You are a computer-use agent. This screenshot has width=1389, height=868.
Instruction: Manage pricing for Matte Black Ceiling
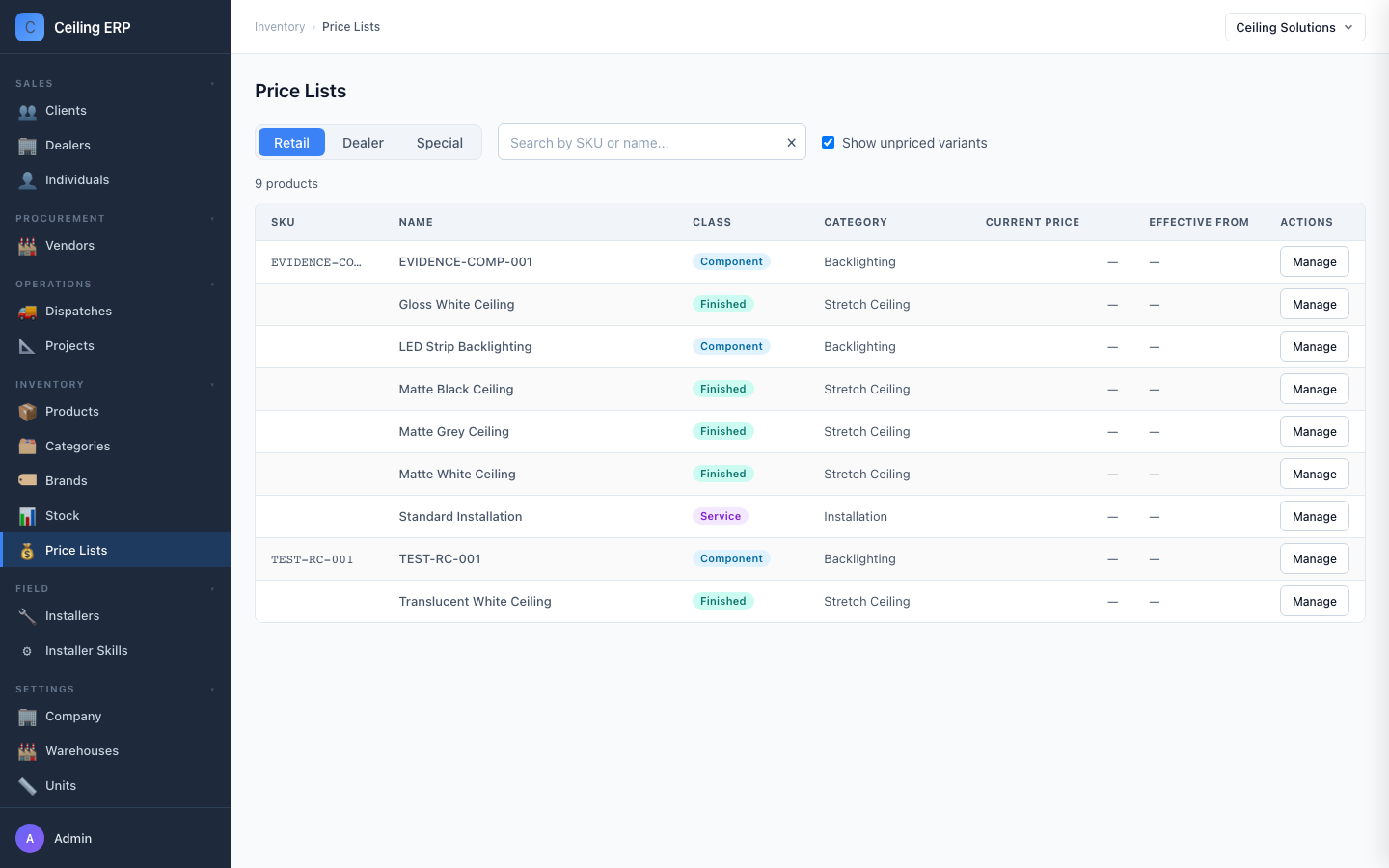(x=1314, y=390)
